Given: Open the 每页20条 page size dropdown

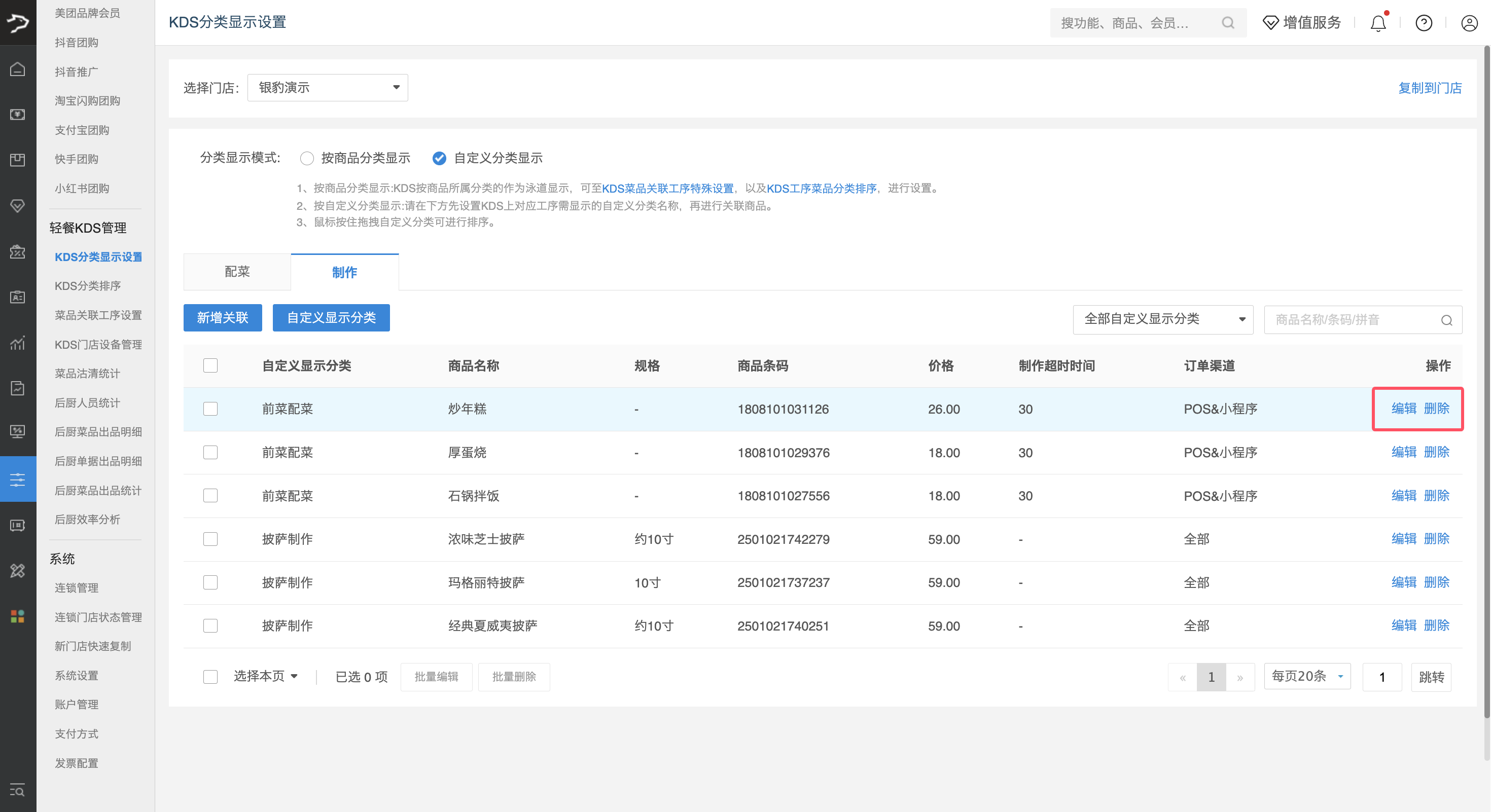Looking at the screenshot, I should click(1306, 676).
